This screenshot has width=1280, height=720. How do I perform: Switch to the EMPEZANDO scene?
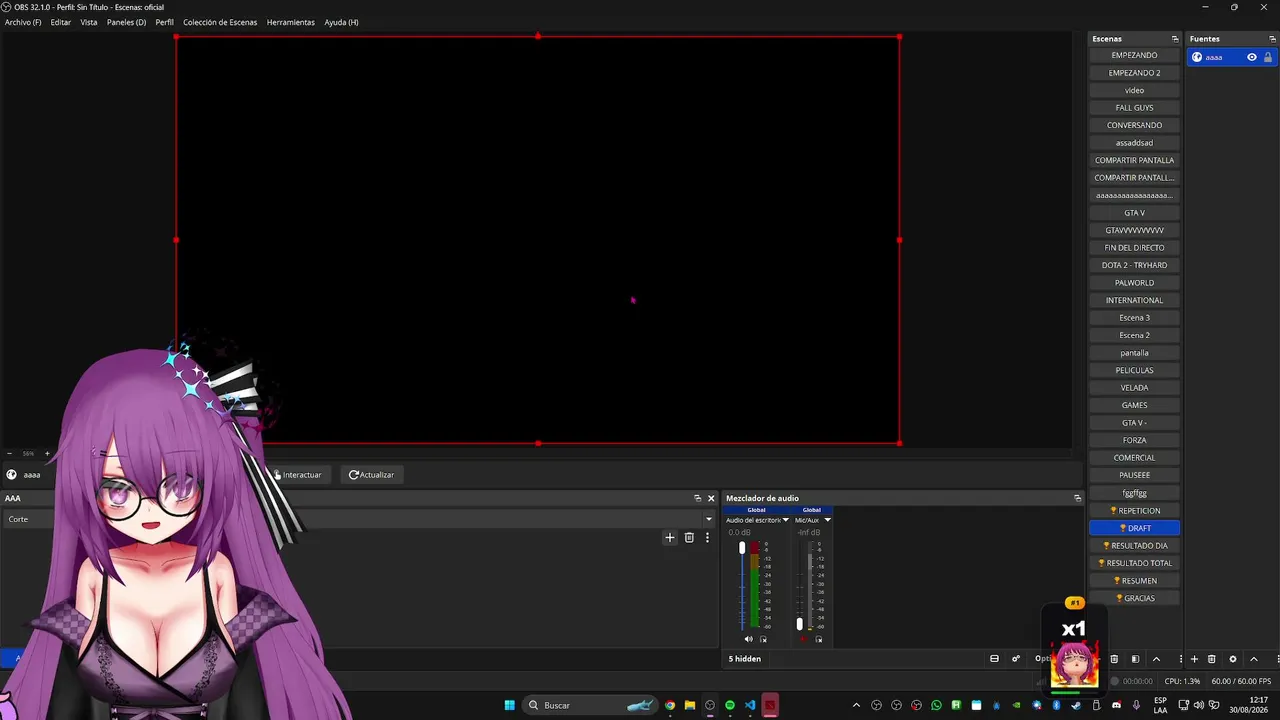tap(1134, 55)
